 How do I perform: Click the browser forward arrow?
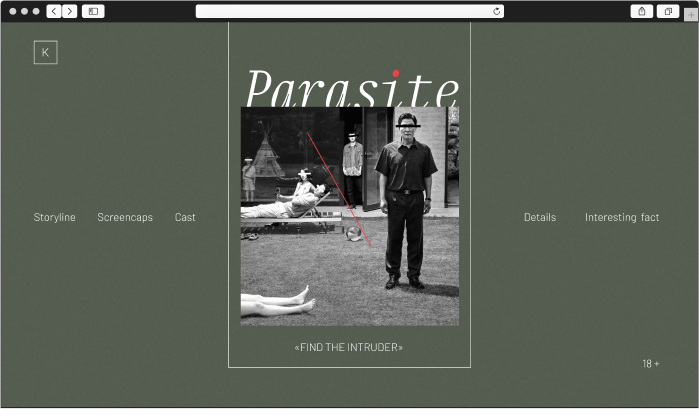coord(70,11)
